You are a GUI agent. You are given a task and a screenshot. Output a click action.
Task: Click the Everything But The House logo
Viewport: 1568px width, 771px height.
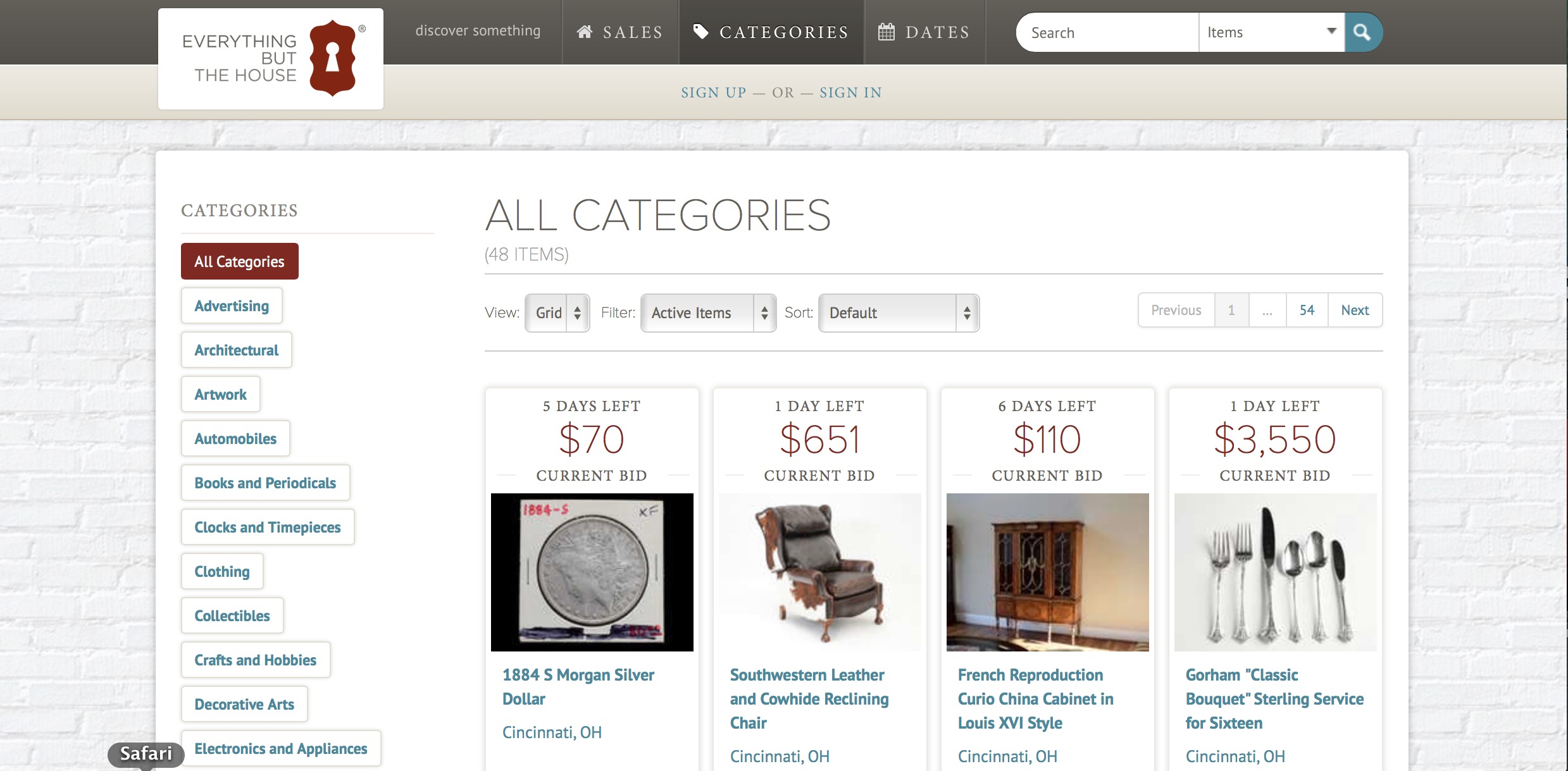[271, 57]
